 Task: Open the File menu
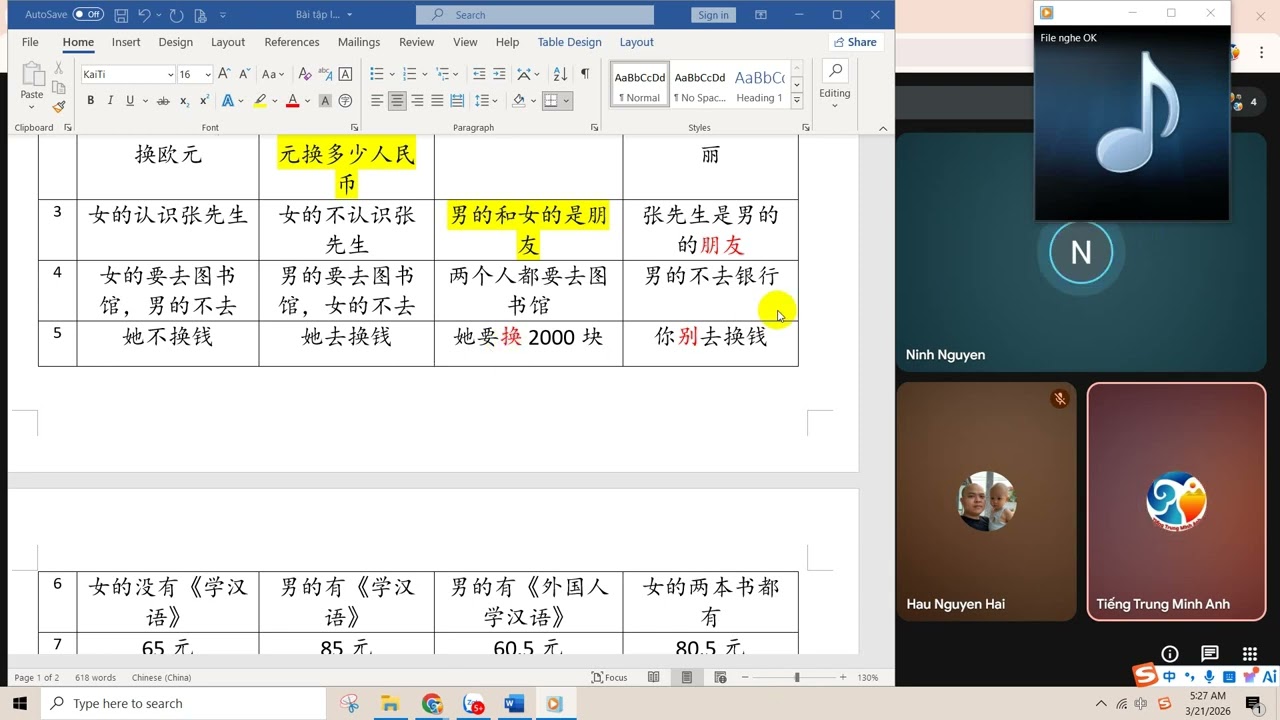30,42
